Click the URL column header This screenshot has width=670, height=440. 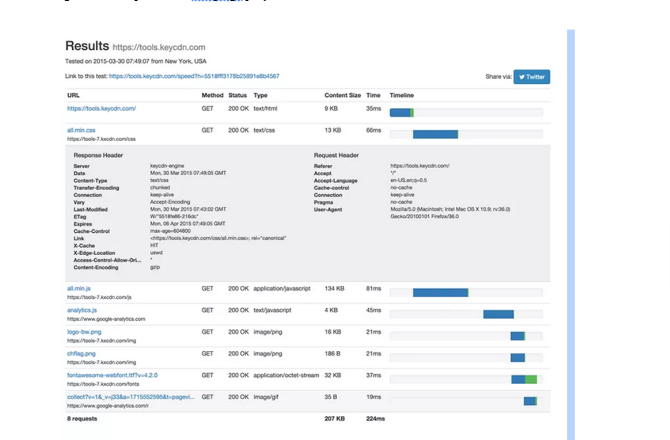[x=73, y=95]
